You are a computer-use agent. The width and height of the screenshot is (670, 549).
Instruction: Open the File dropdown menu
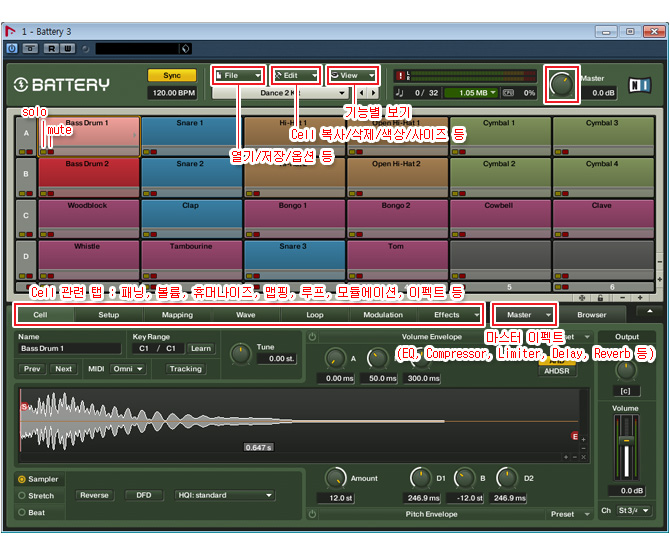(238, 75)
